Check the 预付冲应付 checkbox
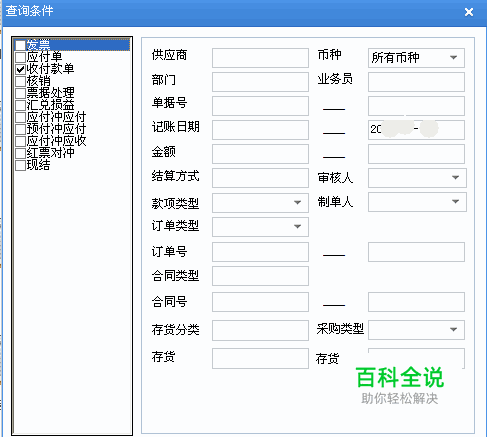 coord(21,129)
